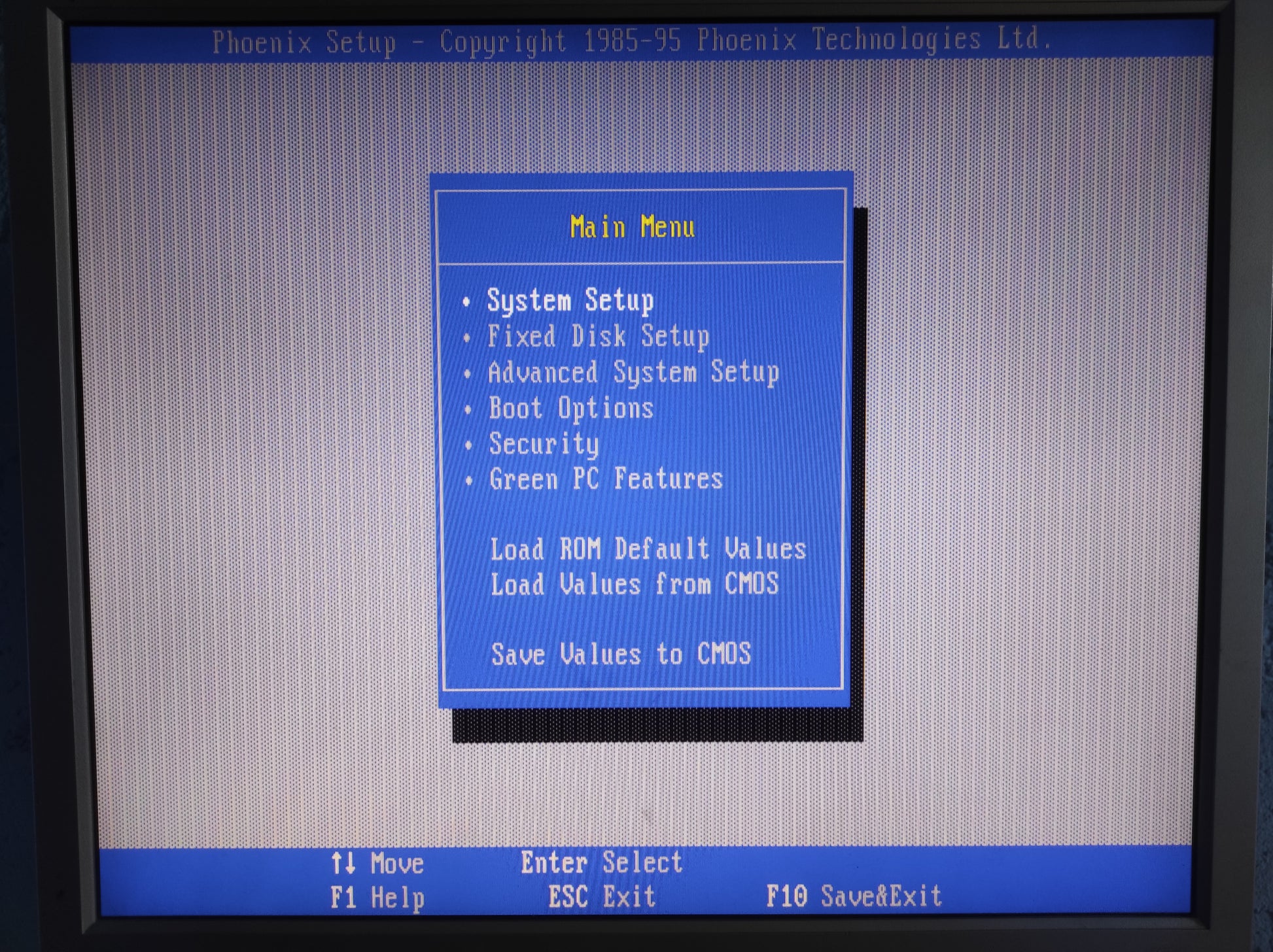Open Advanced System Setup

[633, 373]
